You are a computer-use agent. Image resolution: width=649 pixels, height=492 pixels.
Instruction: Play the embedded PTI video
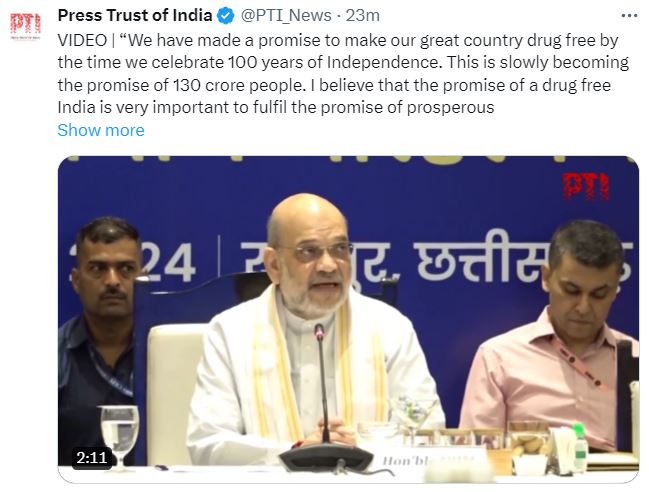pos(348,319)
